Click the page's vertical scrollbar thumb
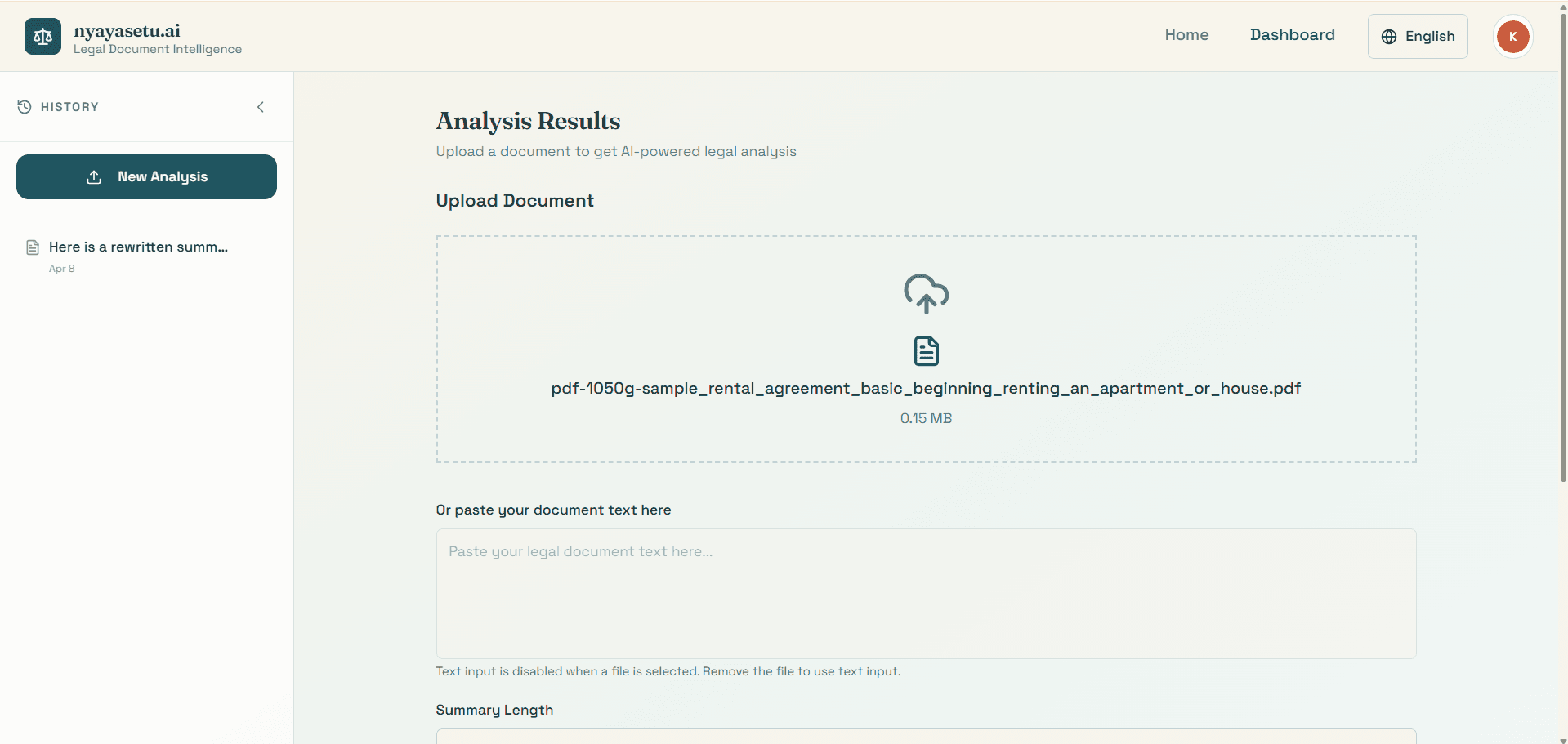 click(x=1562, y=245)
